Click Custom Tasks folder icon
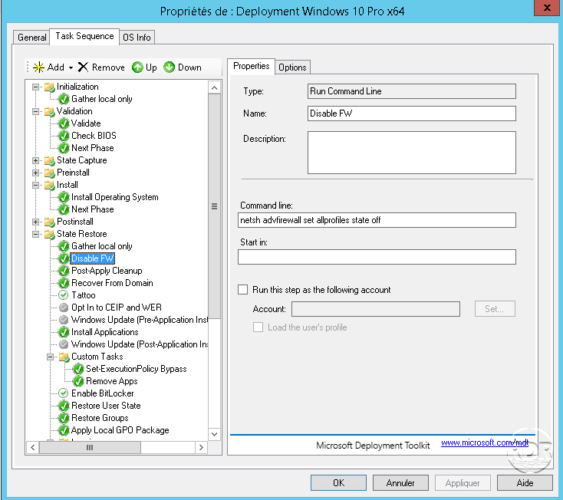The width and height of the screenshot is (563, 500). (64, 357)
